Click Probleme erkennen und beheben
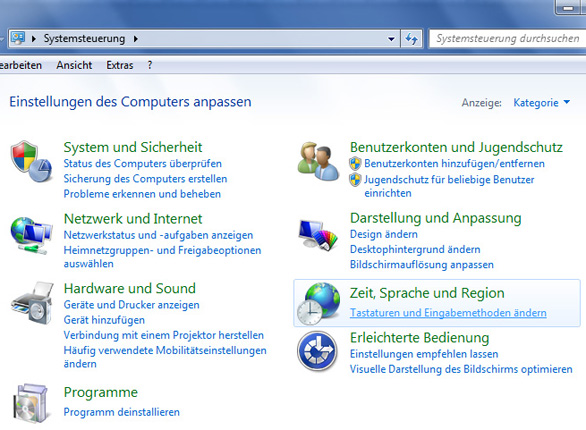Viewport: 586px width, 430px height. tap(142, 194)
